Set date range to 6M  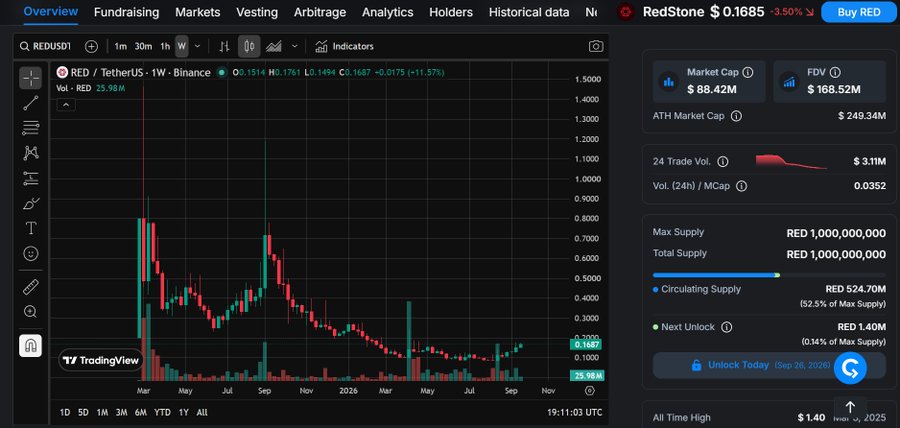pos(141,412)
